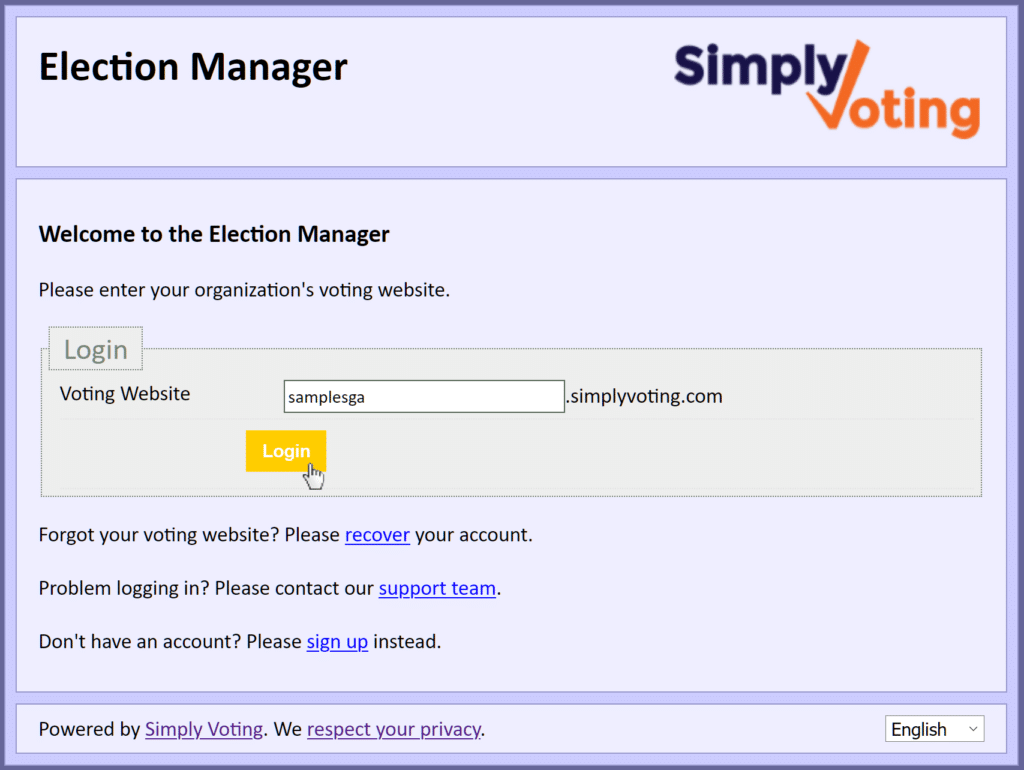1024x770 pixels.
Task: Click the Voting Website field label
Action: (125, 394)
